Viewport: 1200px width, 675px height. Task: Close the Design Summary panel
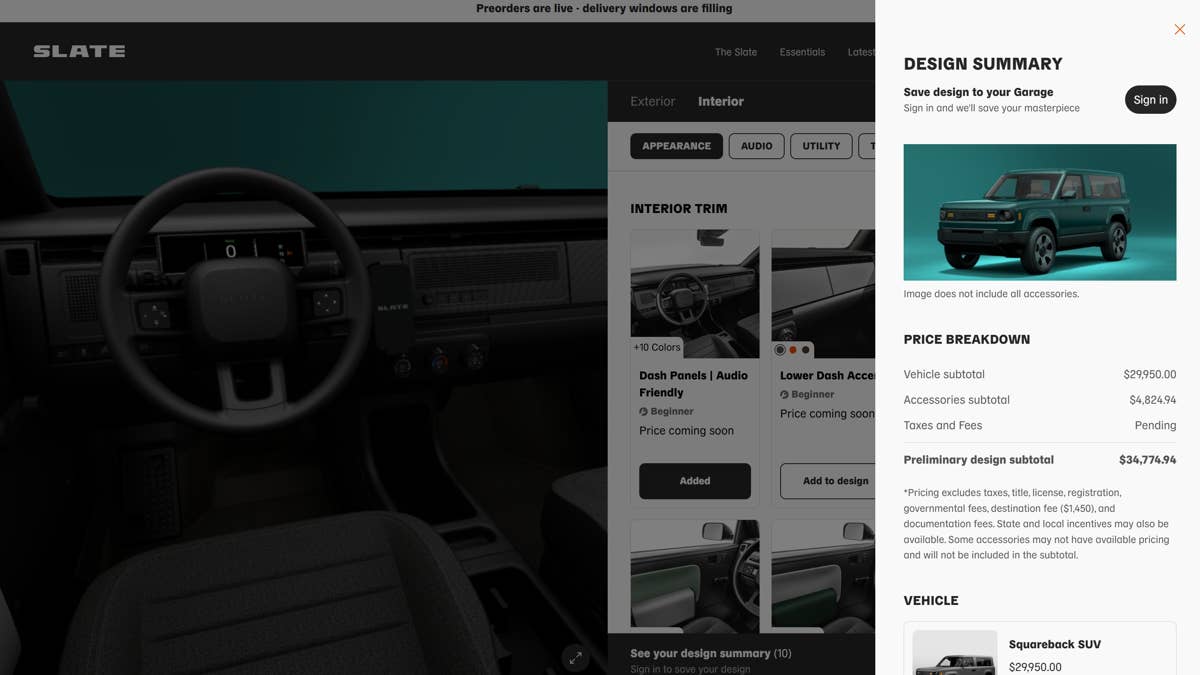pos(1180,30)
